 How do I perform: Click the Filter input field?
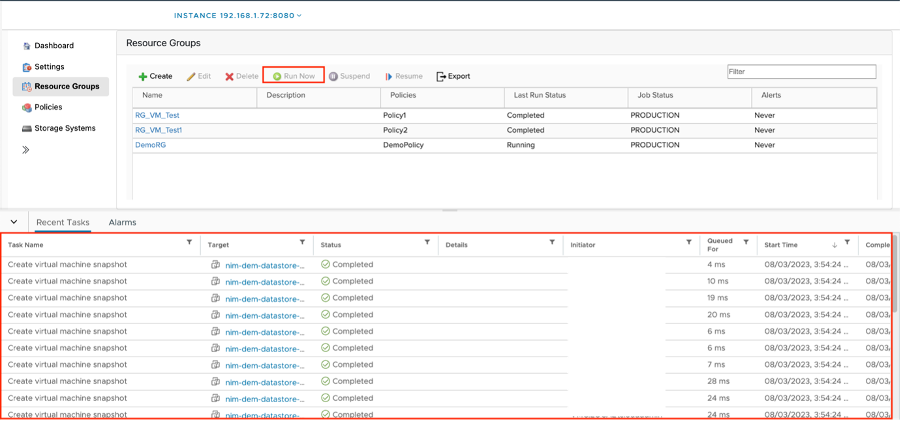point(801,72)
